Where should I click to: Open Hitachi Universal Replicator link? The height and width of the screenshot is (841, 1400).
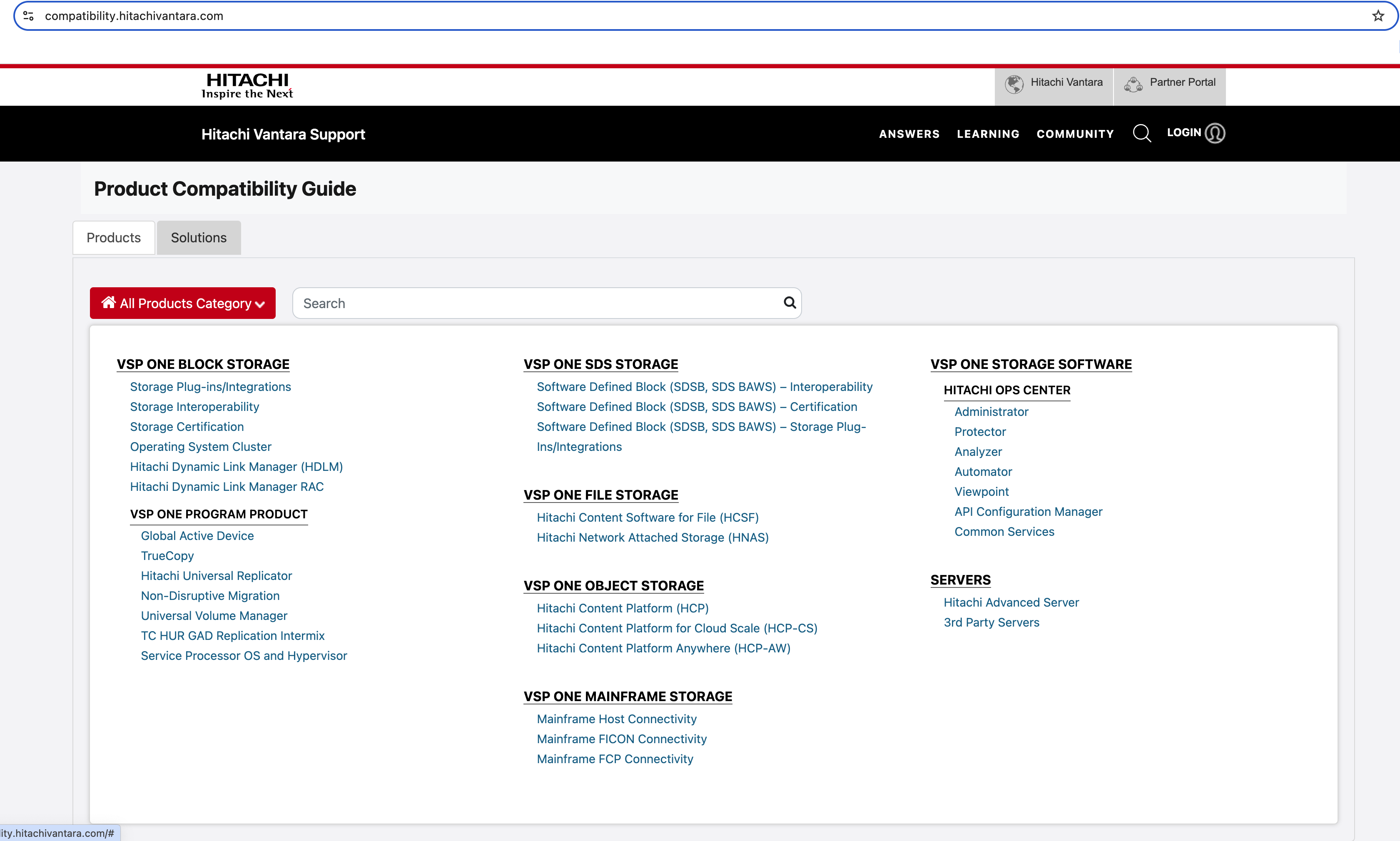[217, 576]
